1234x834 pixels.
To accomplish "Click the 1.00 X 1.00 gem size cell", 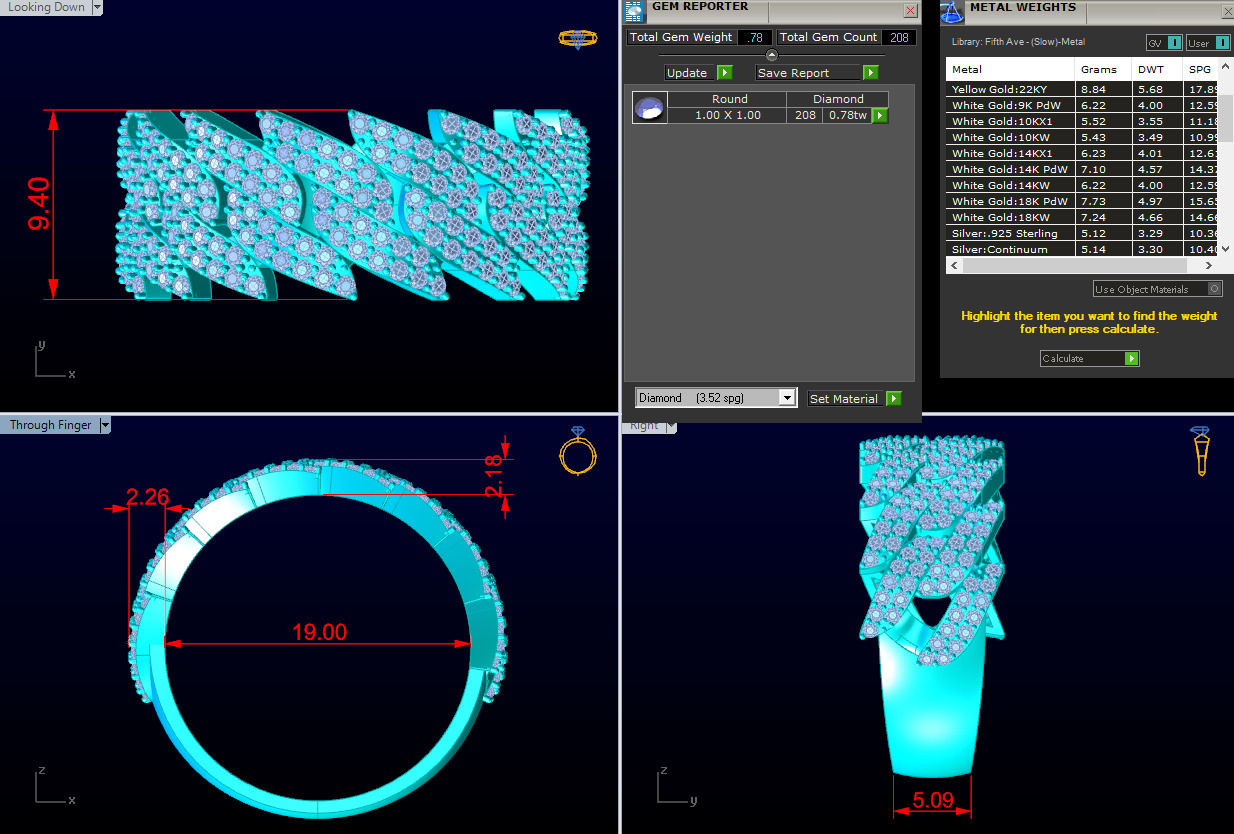I will click(x=727, y=116).
